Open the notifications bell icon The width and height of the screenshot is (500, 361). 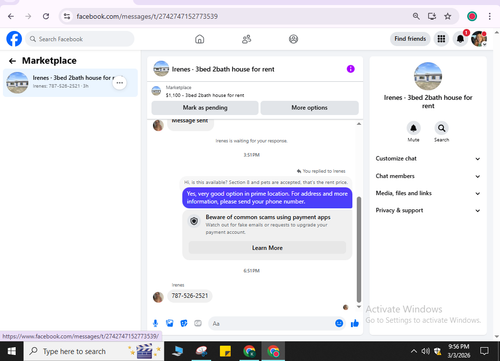coord(460,39)
